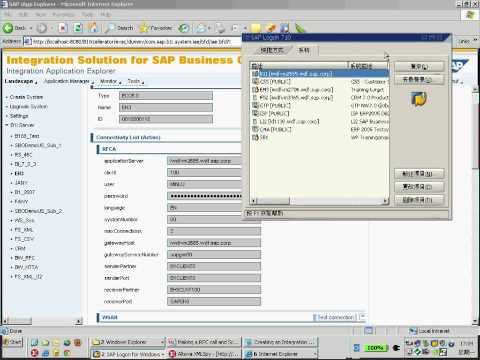Open Windows Explorer taskbar group

[128, 342]
